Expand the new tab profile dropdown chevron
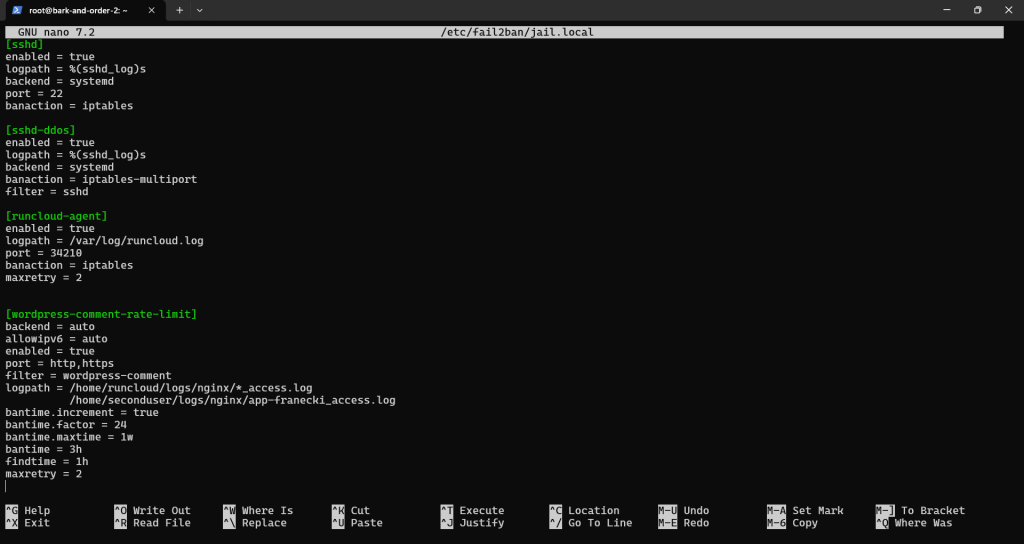Viewport: 1024px width, 544px height. point(200,10)
